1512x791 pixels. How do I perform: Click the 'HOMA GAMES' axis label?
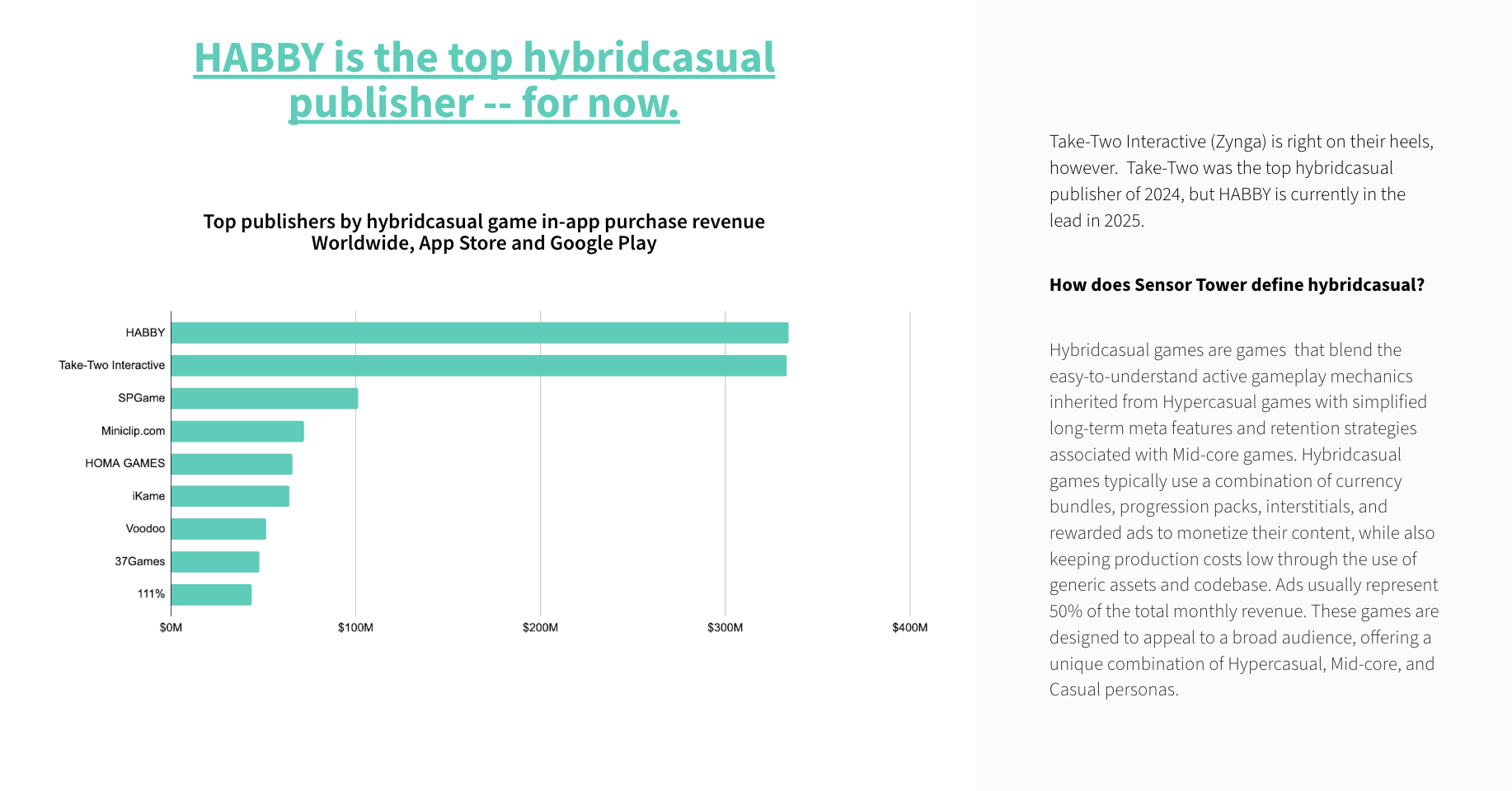125,463
